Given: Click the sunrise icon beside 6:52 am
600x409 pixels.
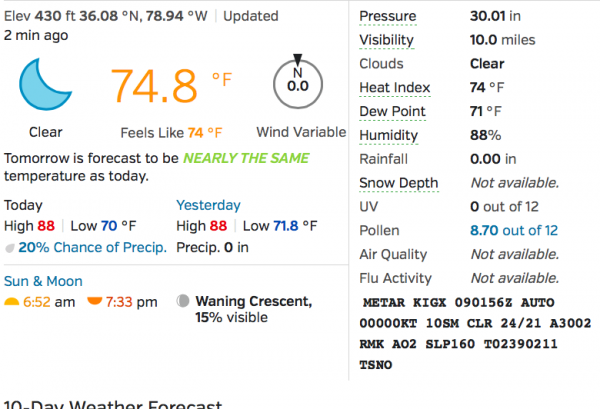Looking at the screenshot, I should tap(12, 301).
